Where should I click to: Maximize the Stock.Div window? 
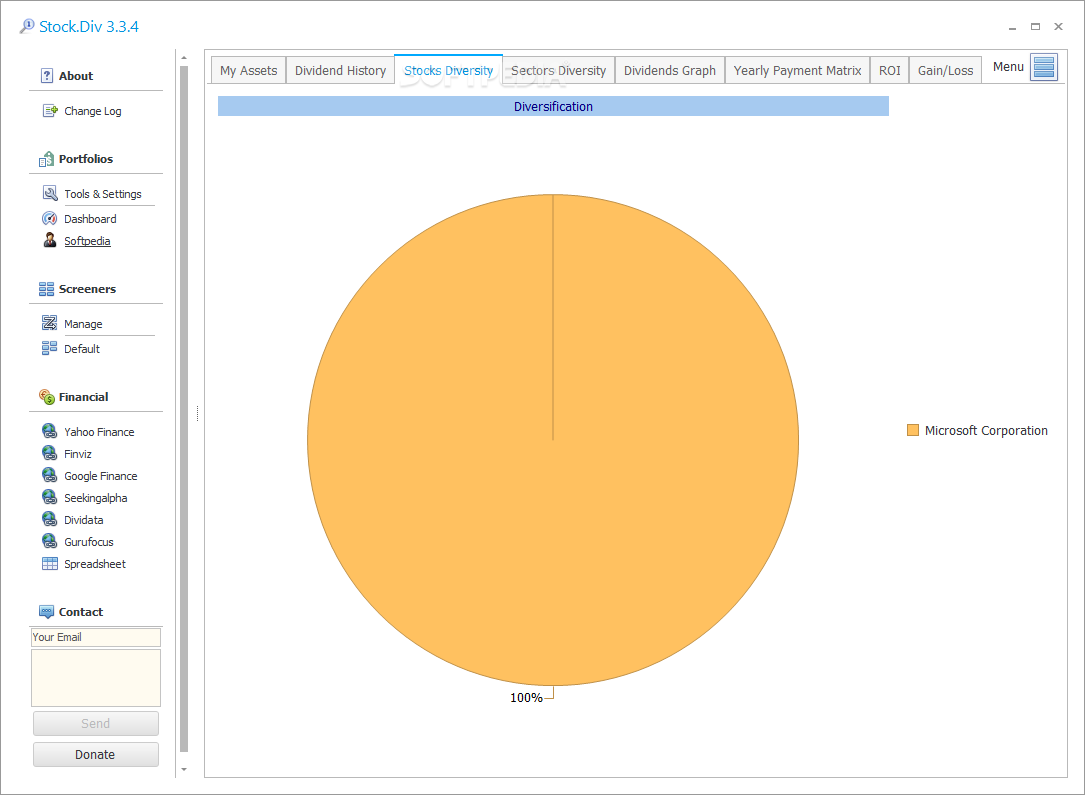click(1035, 26)
